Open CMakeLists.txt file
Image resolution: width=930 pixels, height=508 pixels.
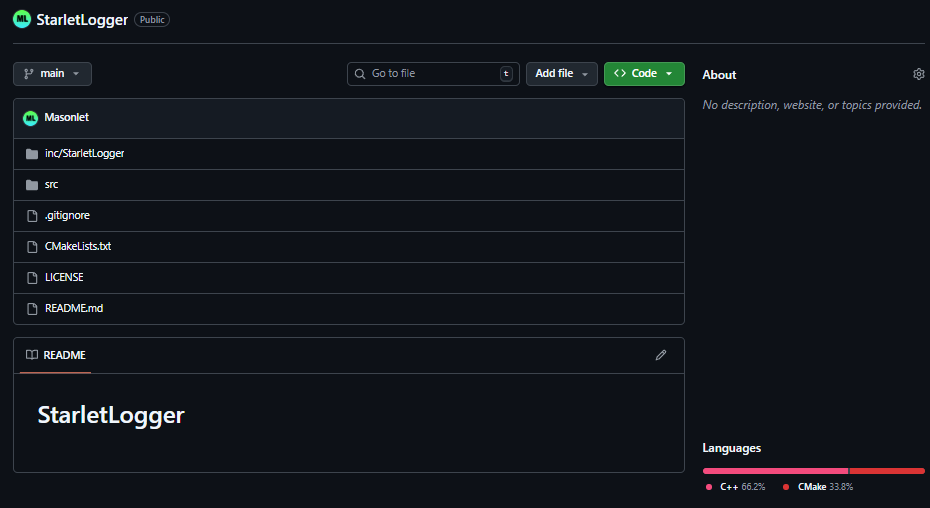click(78, 246)
